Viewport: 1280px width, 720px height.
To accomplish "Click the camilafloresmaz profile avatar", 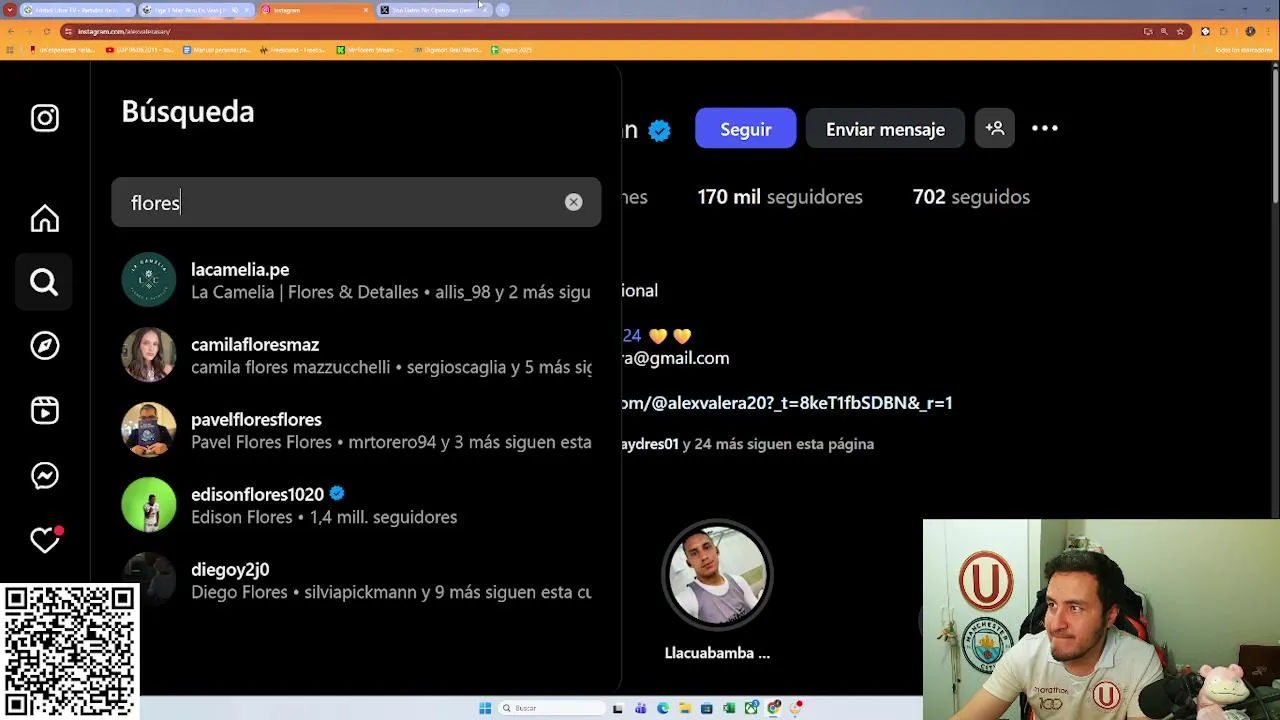I will (148, 355).
